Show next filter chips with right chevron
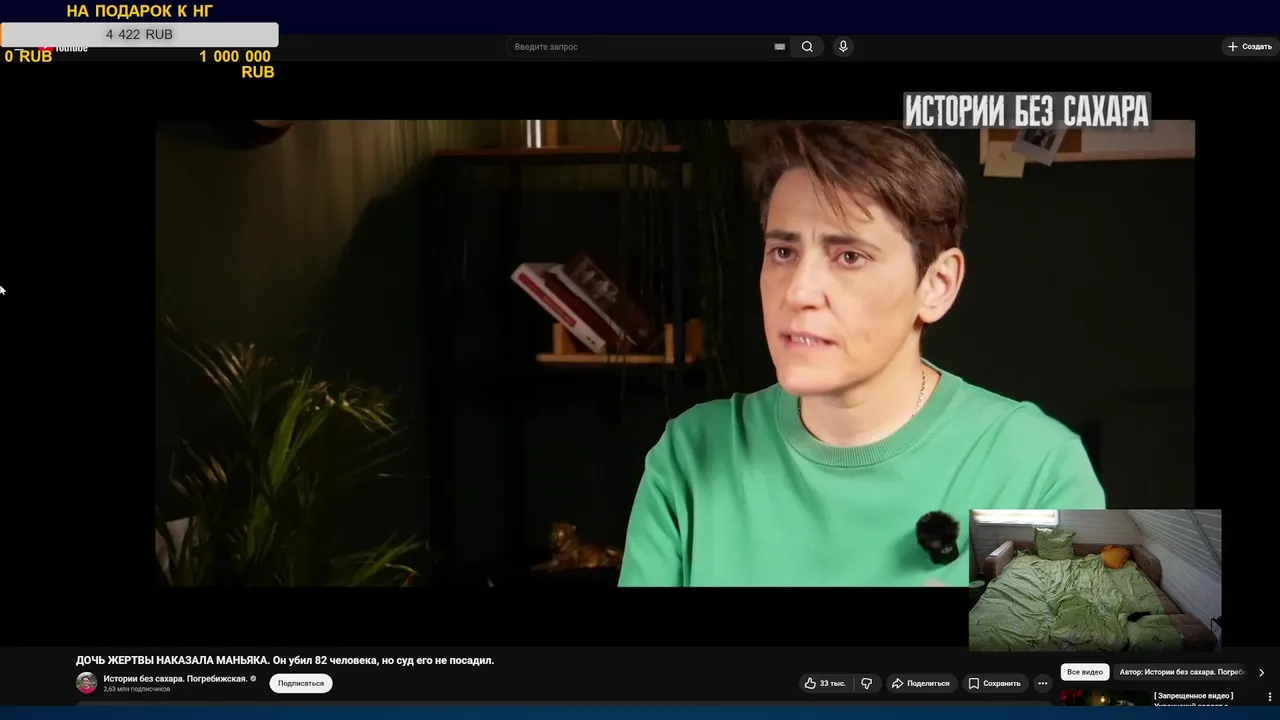 [x=1261, y=673]
